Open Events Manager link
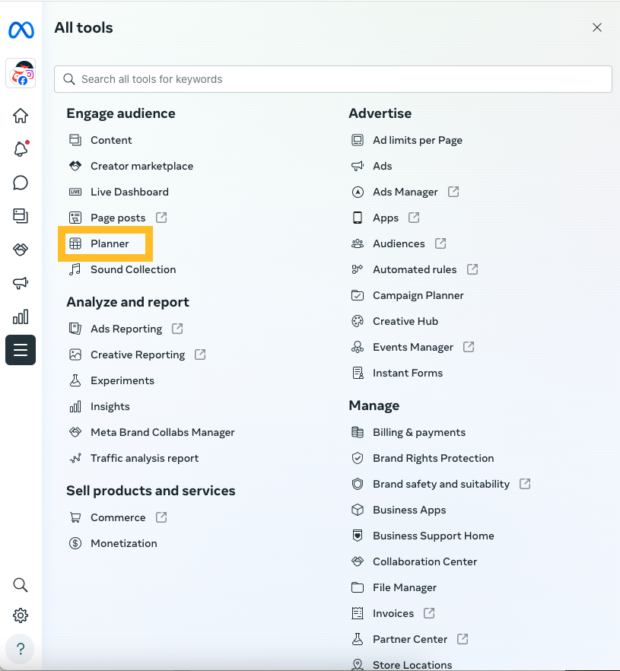Viewport: 620px width, 671px height. 412,347
